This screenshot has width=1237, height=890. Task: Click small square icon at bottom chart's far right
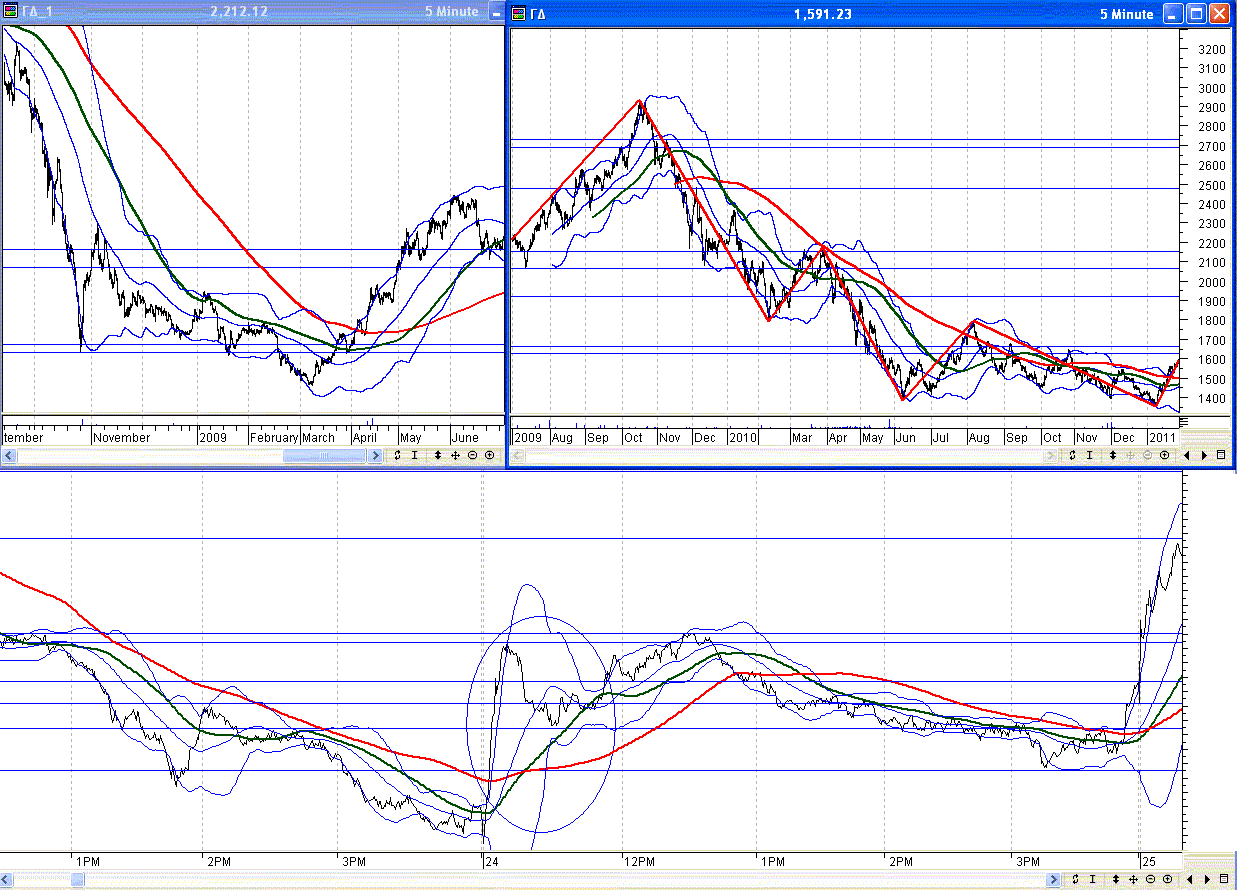tap(1223, 878)
